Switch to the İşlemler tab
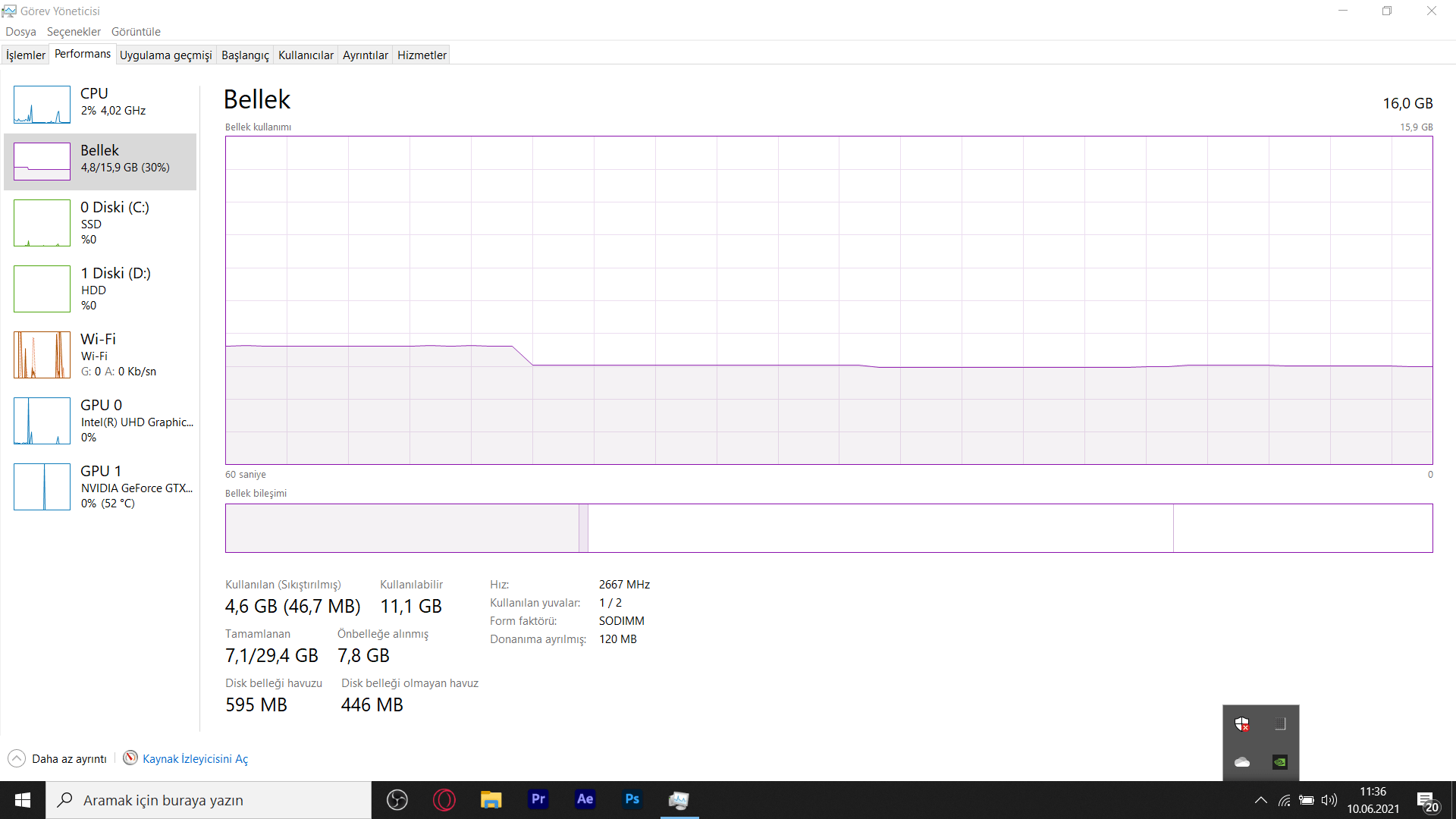 click(x=26, y=55)
